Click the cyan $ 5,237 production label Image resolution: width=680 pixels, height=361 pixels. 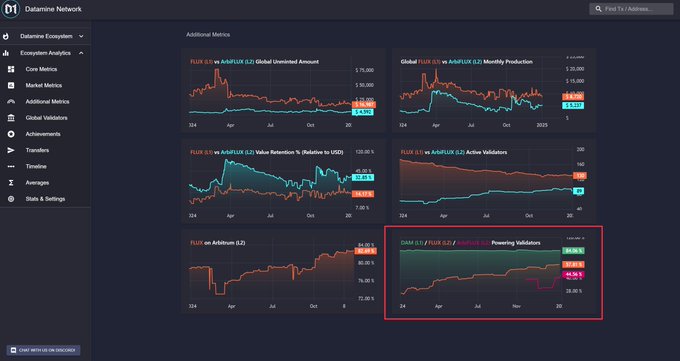(573, 105)
